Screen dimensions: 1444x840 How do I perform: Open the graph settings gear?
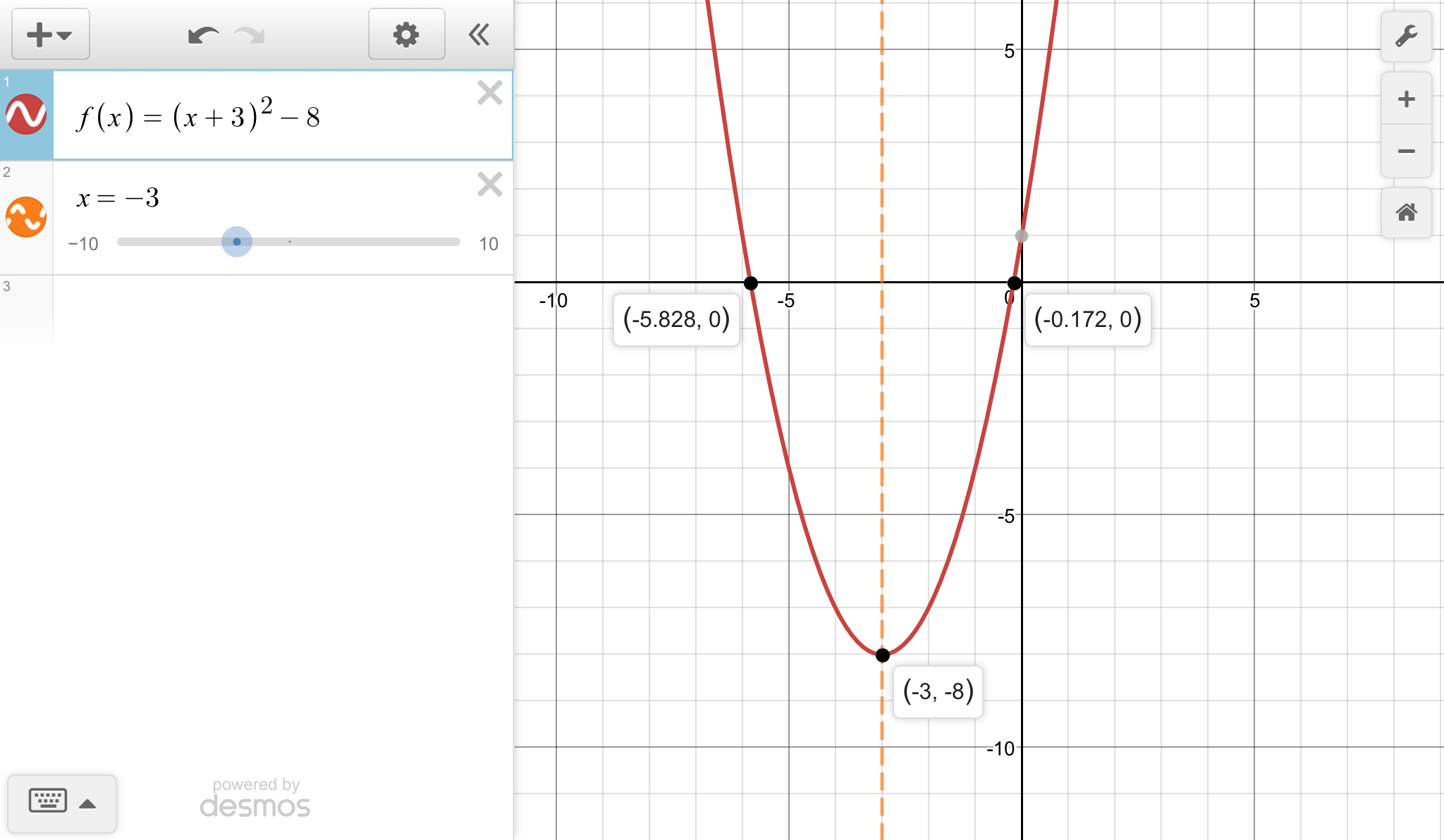tap(406, 35)
